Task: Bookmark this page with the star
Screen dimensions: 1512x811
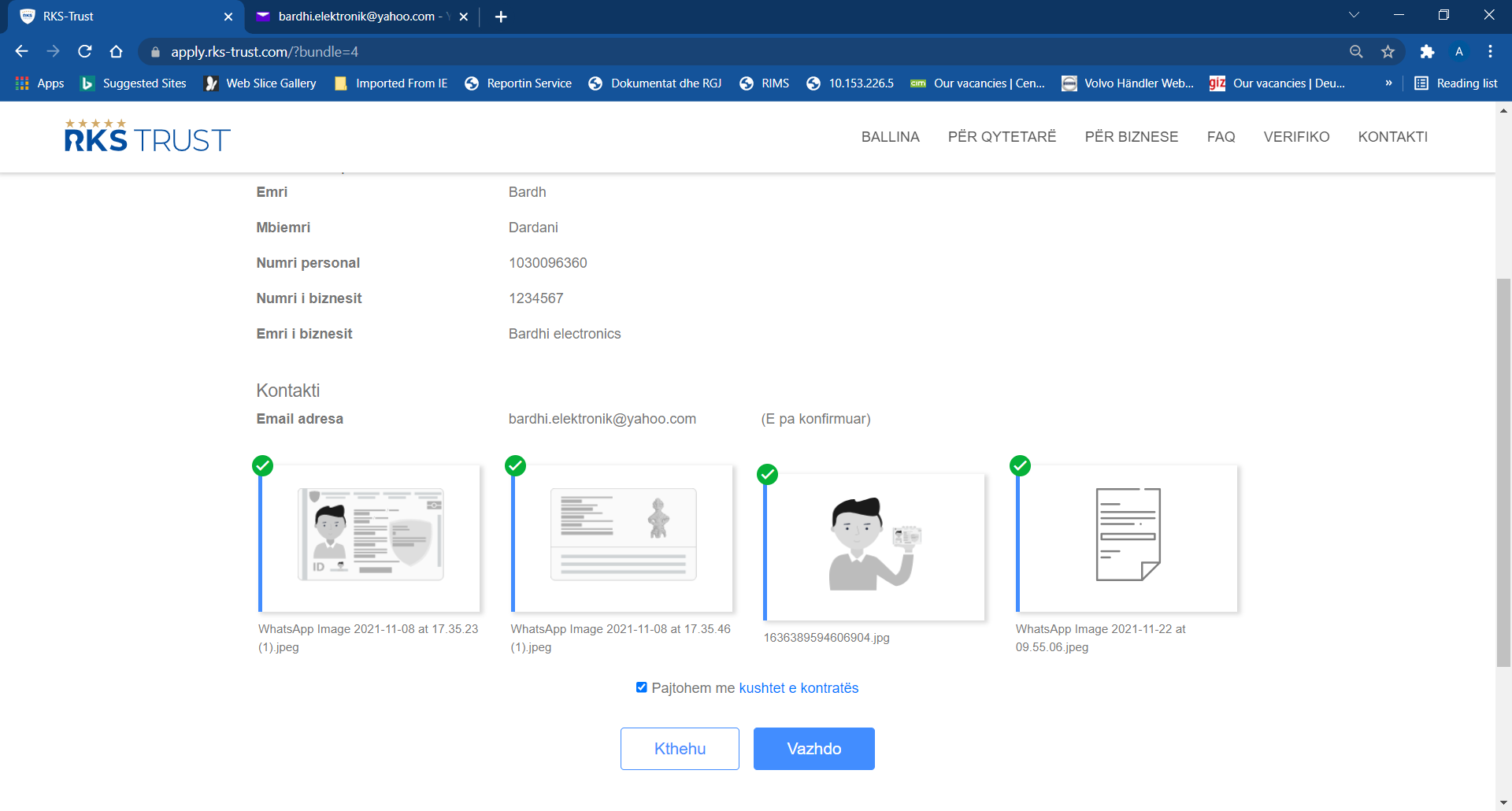Action: pyautogui.click(x=1388, y=51)
